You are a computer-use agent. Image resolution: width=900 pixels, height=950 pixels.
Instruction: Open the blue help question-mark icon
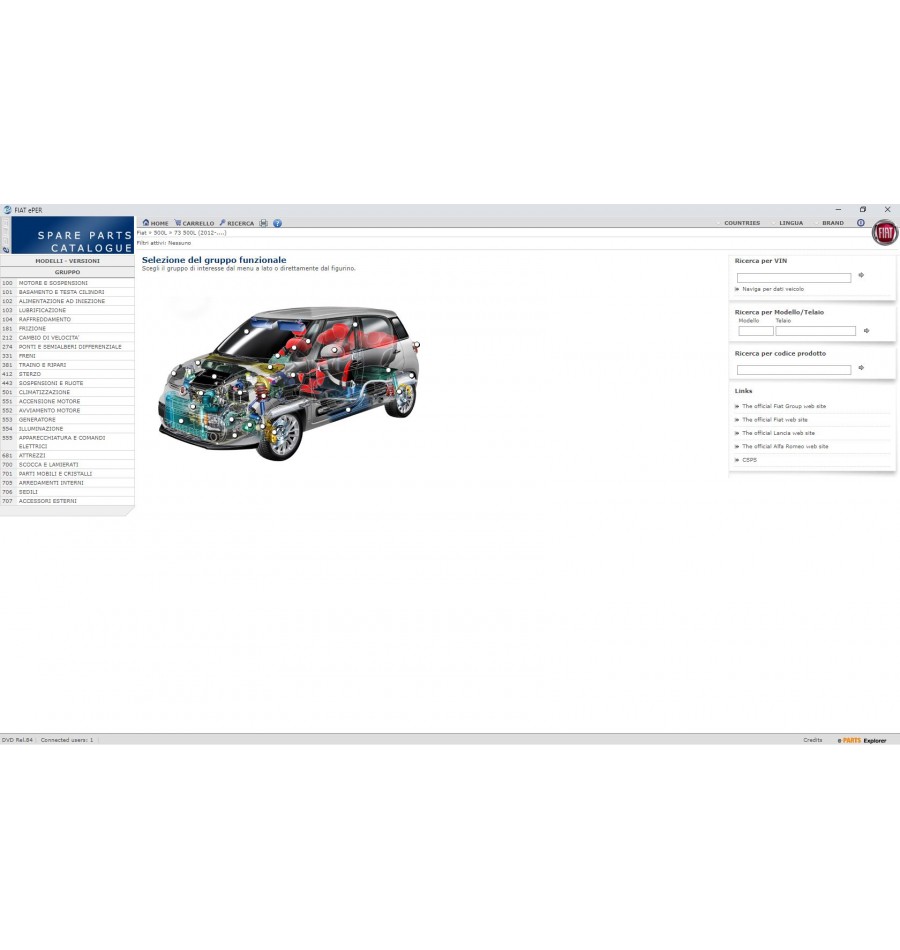tap(278, 223)
